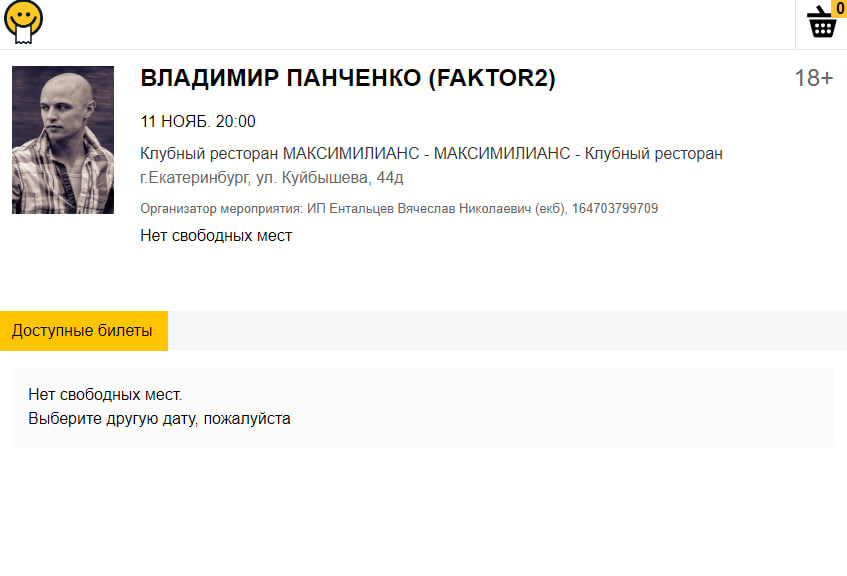Click the Организатор мероприятия organizer line

(x=399, y=209)
